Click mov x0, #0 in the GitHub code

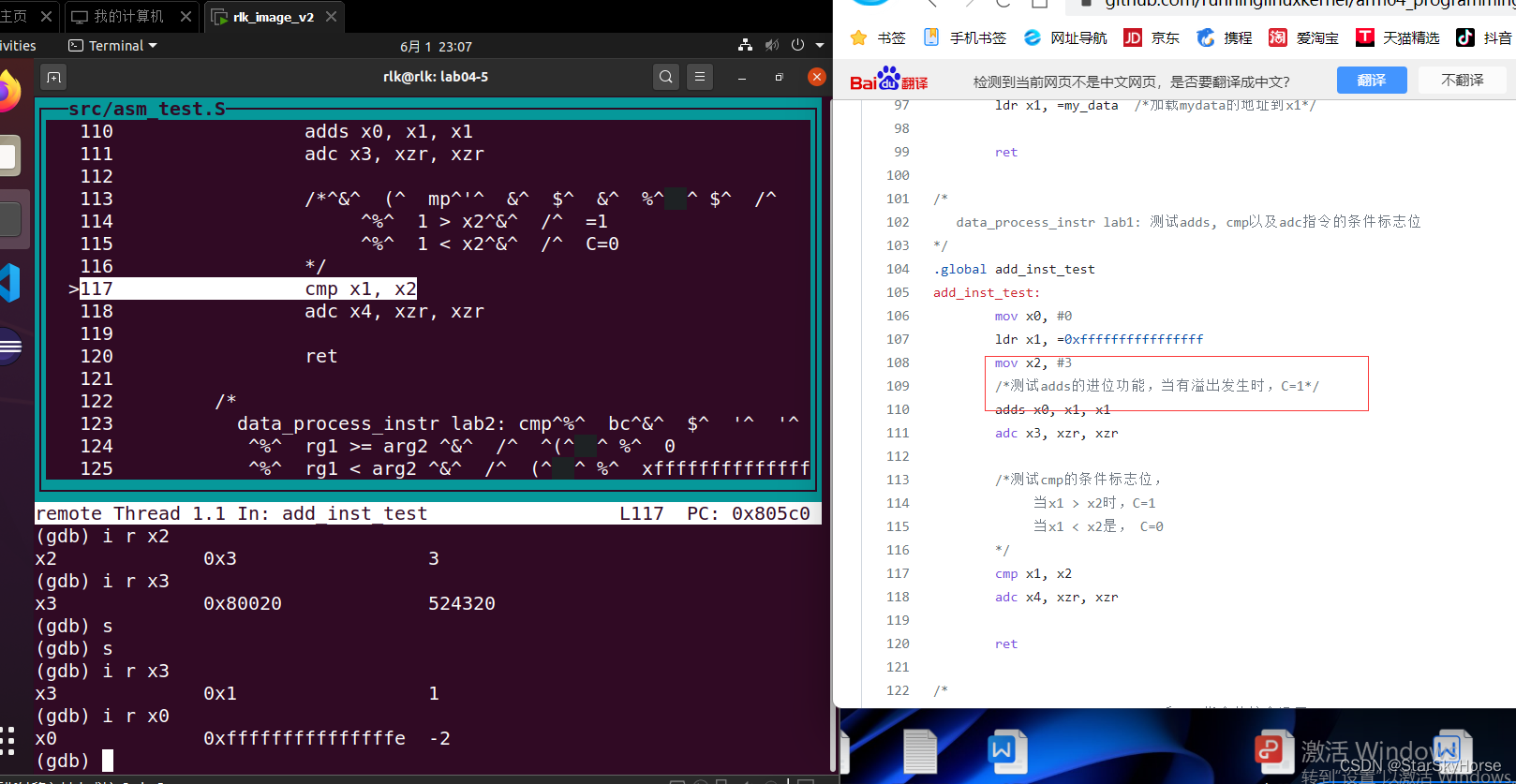click(1033, 316)
